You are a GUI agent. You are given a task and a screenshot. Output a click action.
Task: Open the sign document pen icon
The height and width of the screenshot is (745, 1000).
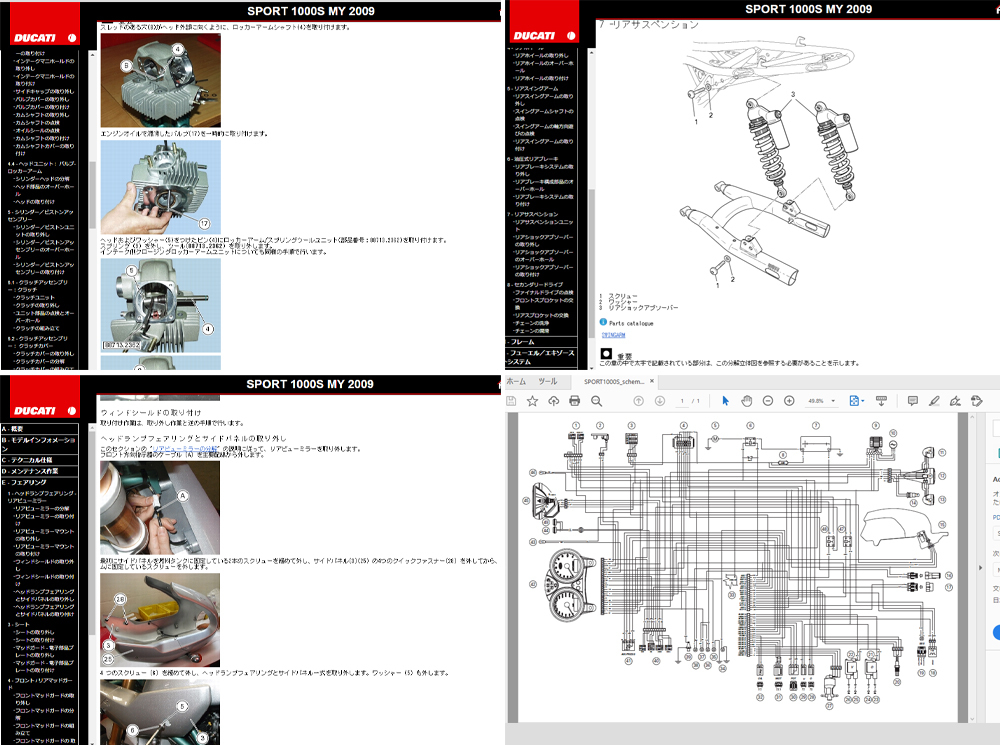click(x=955, y=401)
